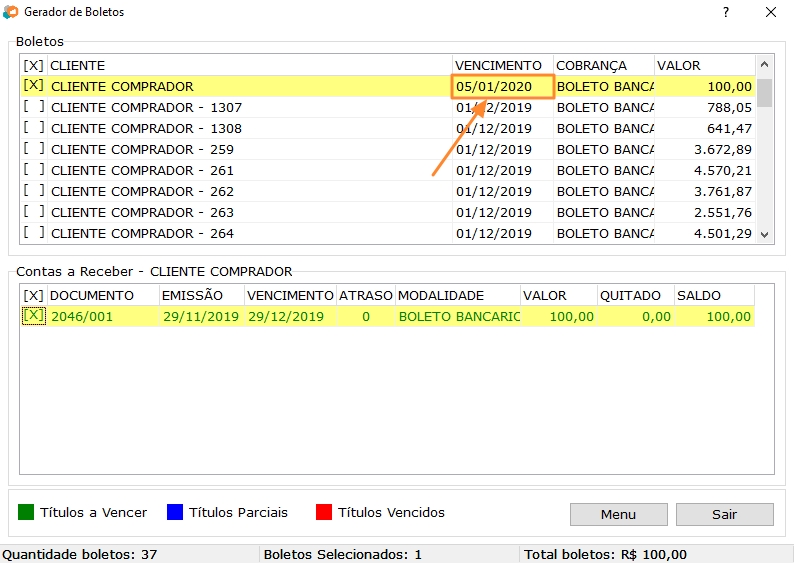Select the due date 05/01/2020 cell

503,87
